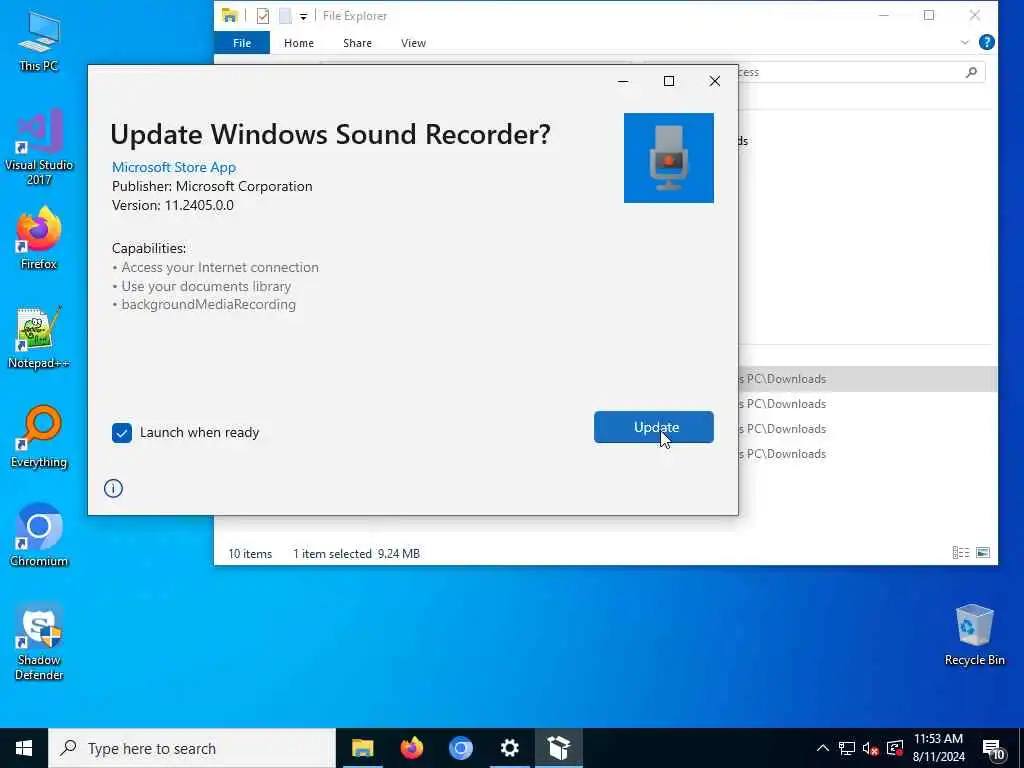Open the Microsoft Store App link
The height and width of the screenshot is (768, 1024).
pyautogui.click(x=174, y=167)
